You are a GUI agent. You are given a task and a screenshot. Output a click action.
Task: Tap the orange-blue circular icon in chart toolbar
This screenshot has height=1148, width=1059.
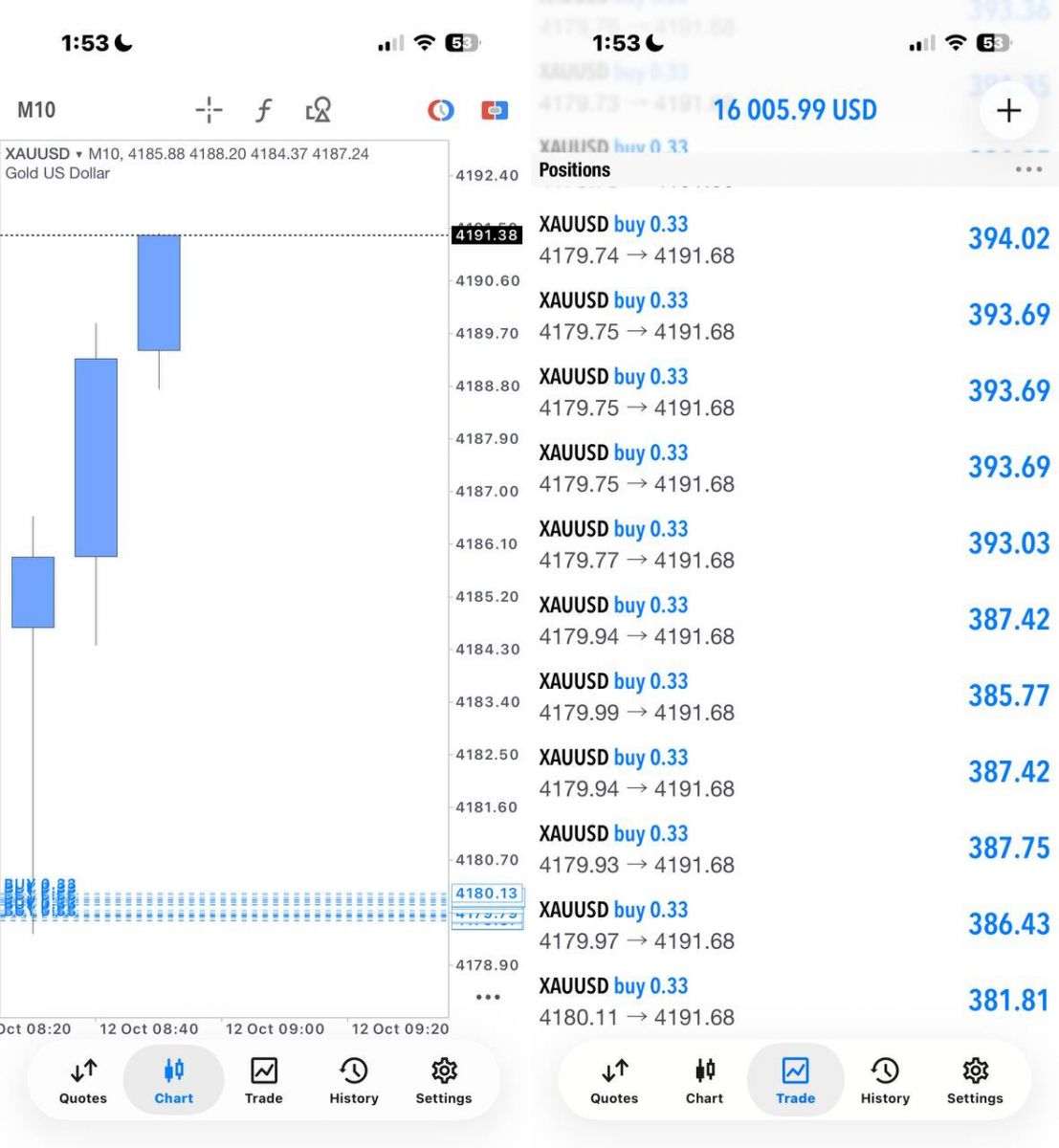coord(440,110)
